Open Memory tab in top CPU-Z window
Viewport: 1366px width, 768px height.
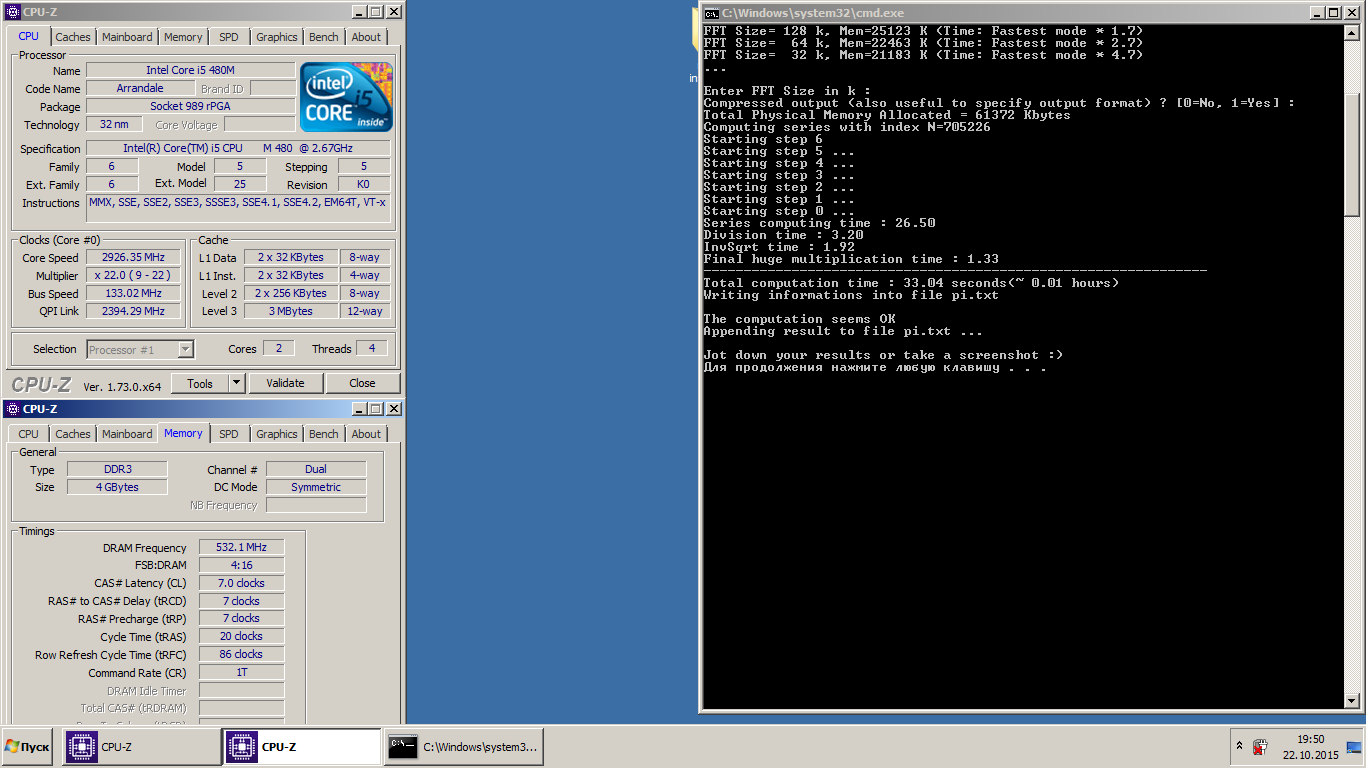(183, 37)
